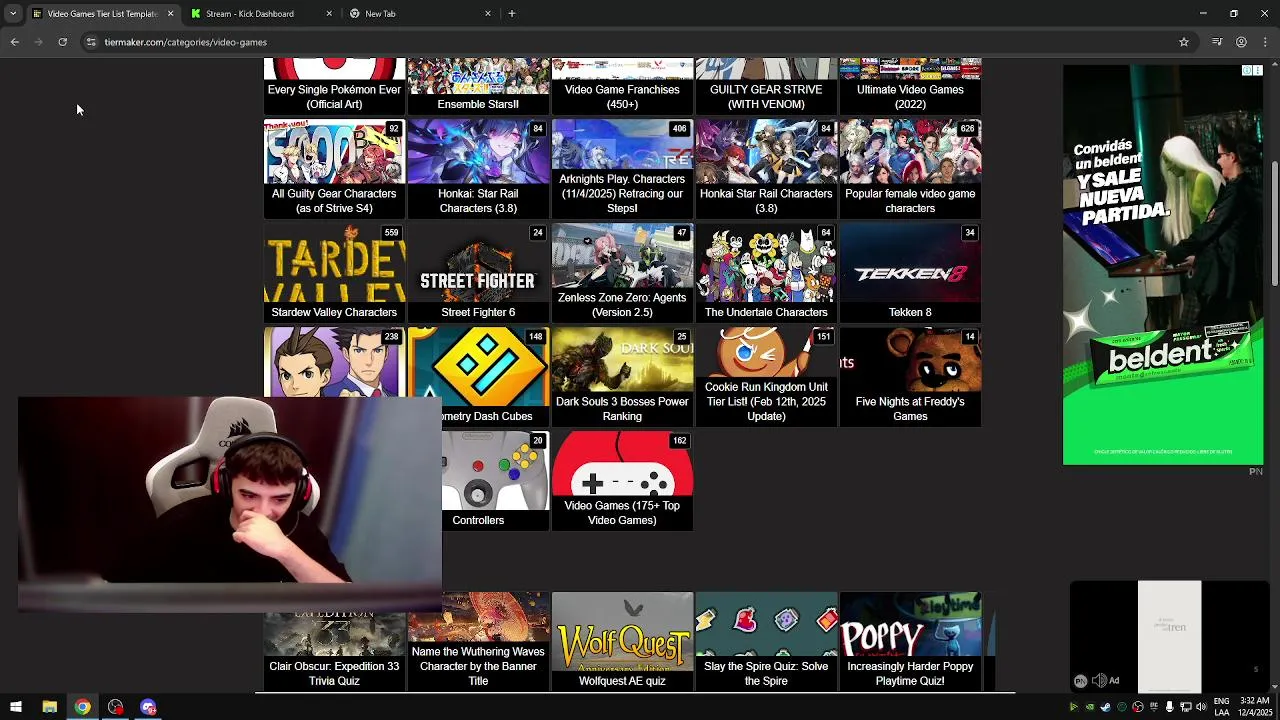Open Arknights Play. Characters template

[622, 168]
